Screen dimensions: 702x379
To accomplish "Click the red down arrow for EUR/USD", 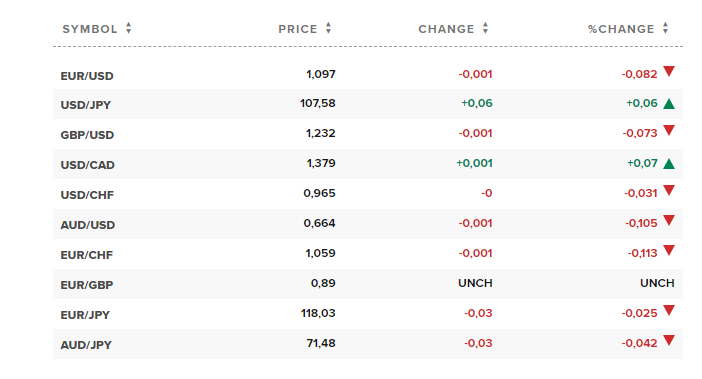I will click(x=669, y=72).
